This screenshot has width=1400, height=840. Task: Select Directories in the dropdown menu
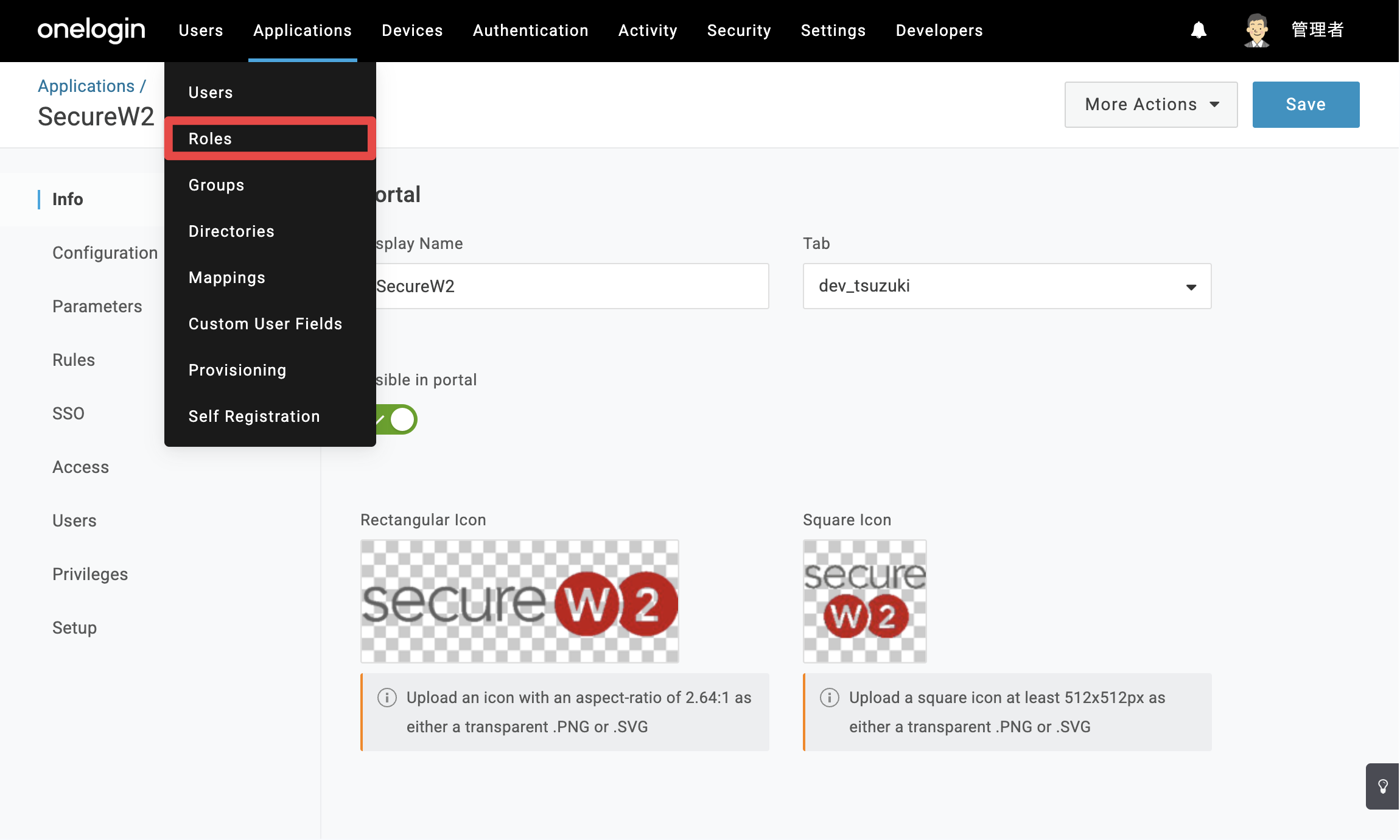click(270, 231)
